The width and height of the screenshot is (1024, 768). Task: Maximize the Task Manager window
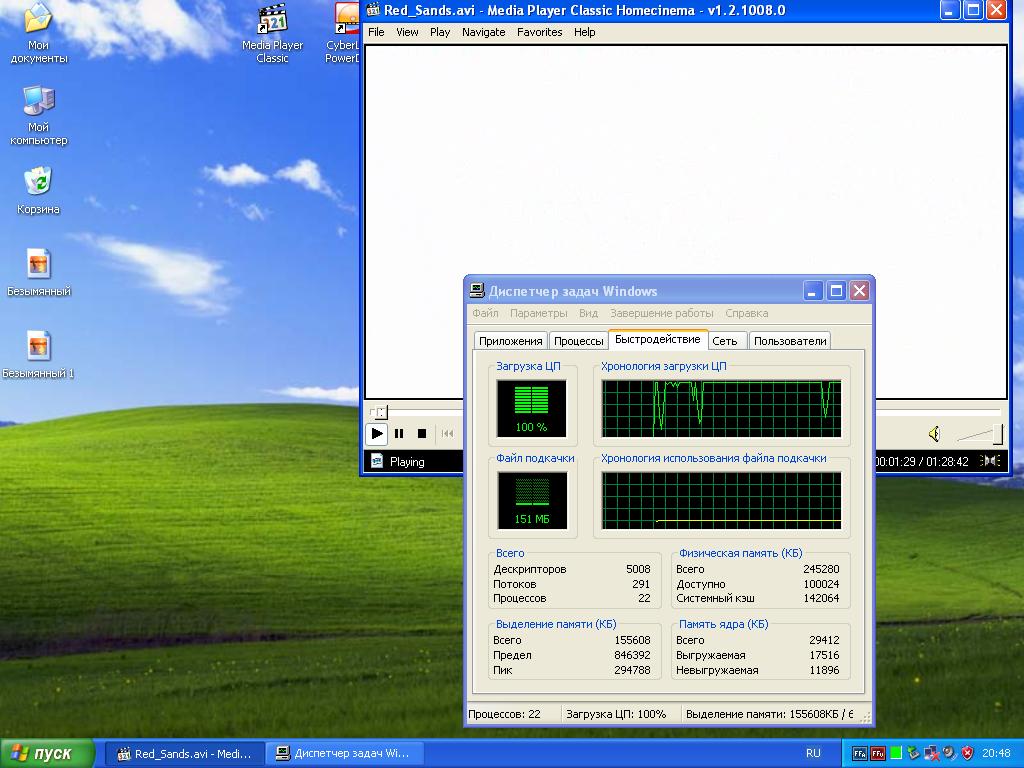(836, 291)
